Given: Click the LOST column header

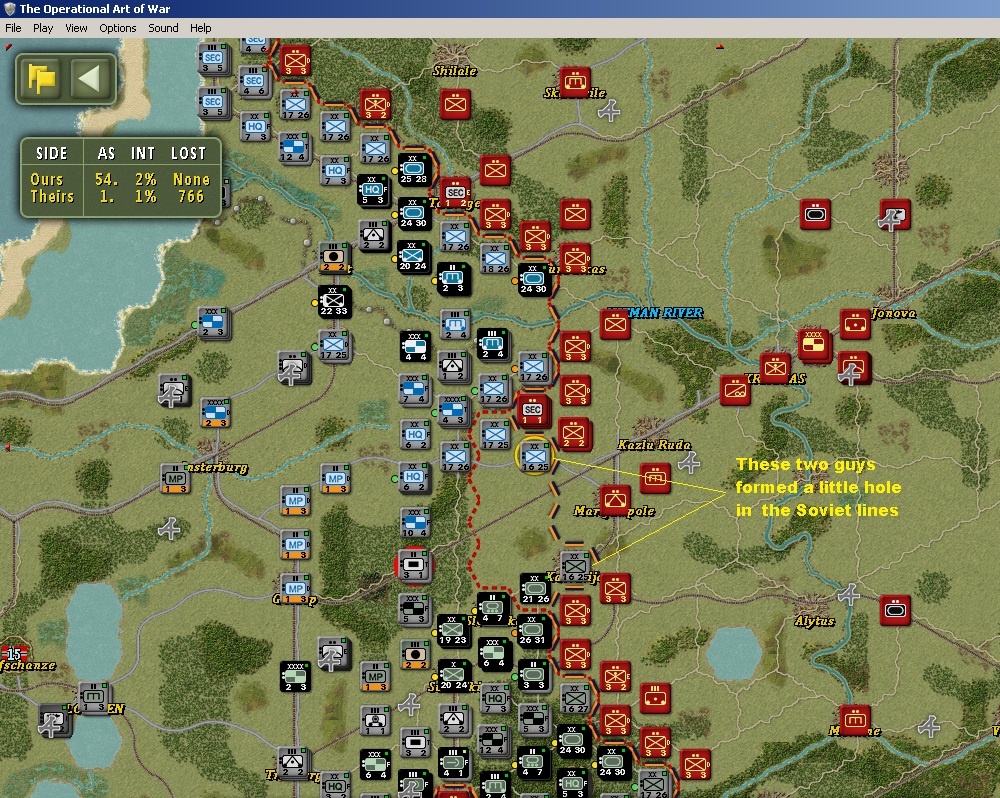Looking at the screenshot, I should tap(188, 154).
